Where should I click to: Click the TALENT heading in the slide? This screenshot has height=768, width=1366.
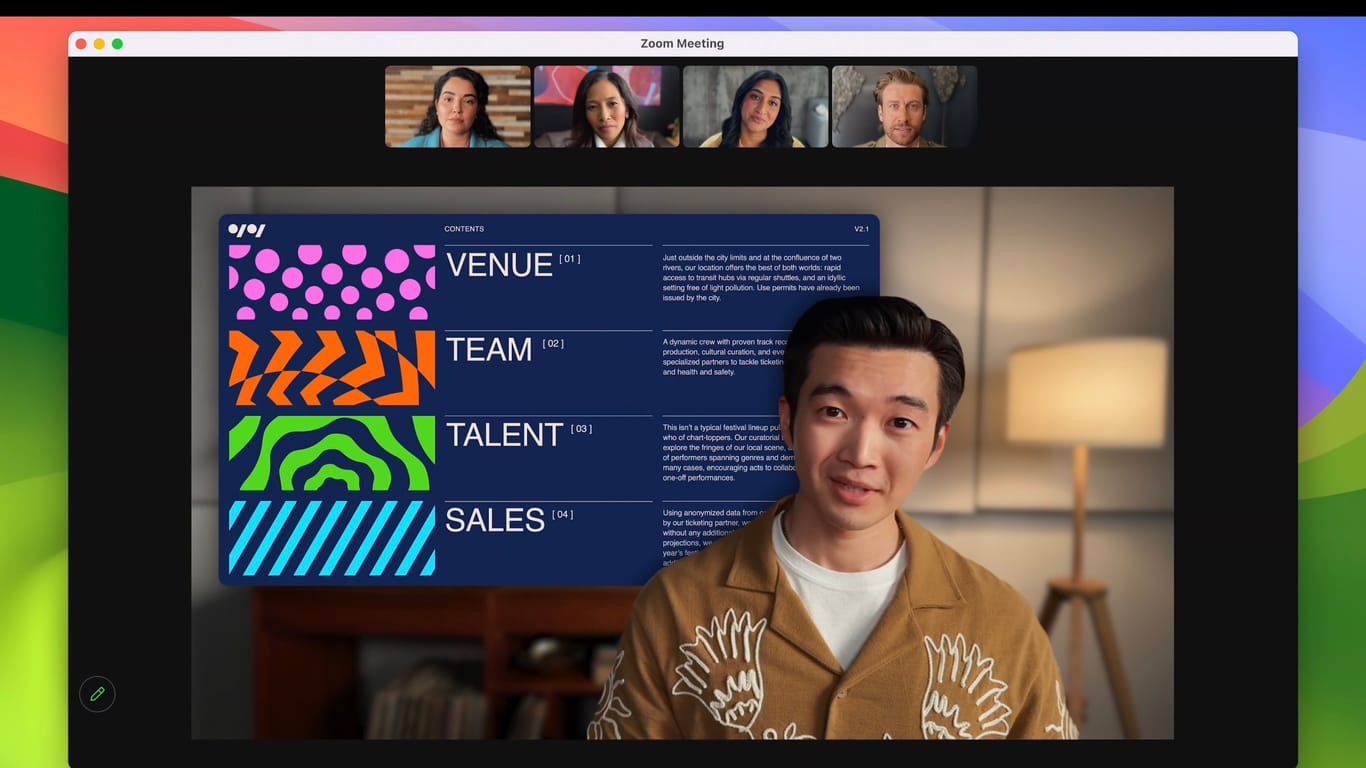(505, 435)
